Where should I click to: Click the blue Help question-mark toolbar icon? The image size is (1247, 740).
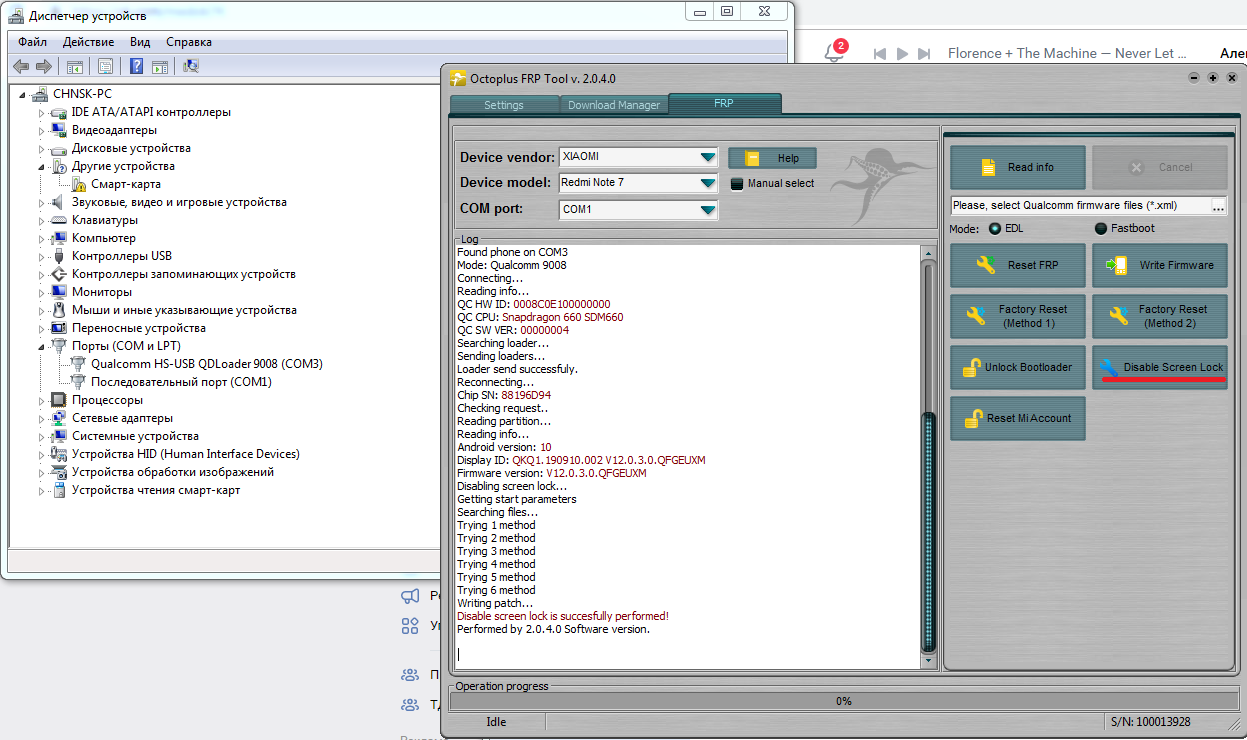click(137, 66)
